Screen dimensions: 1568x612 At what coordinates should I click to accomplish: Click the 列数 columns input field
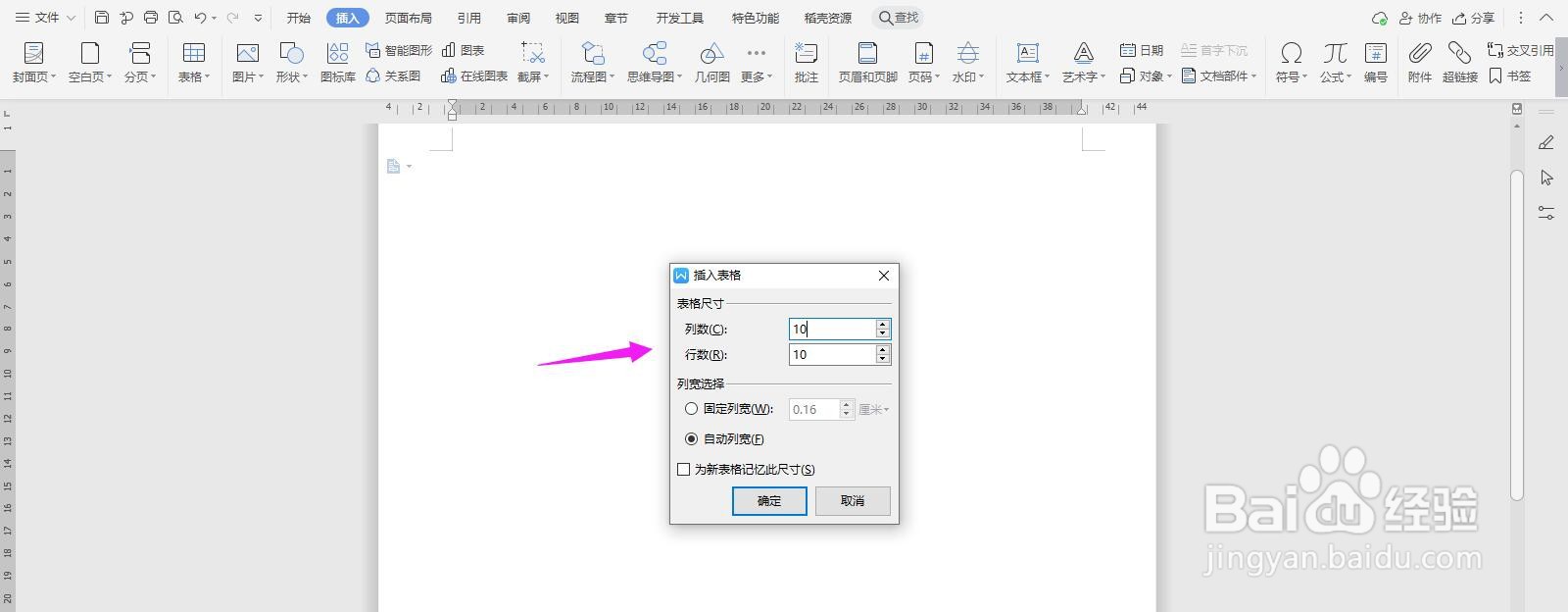tap(832, 329)
